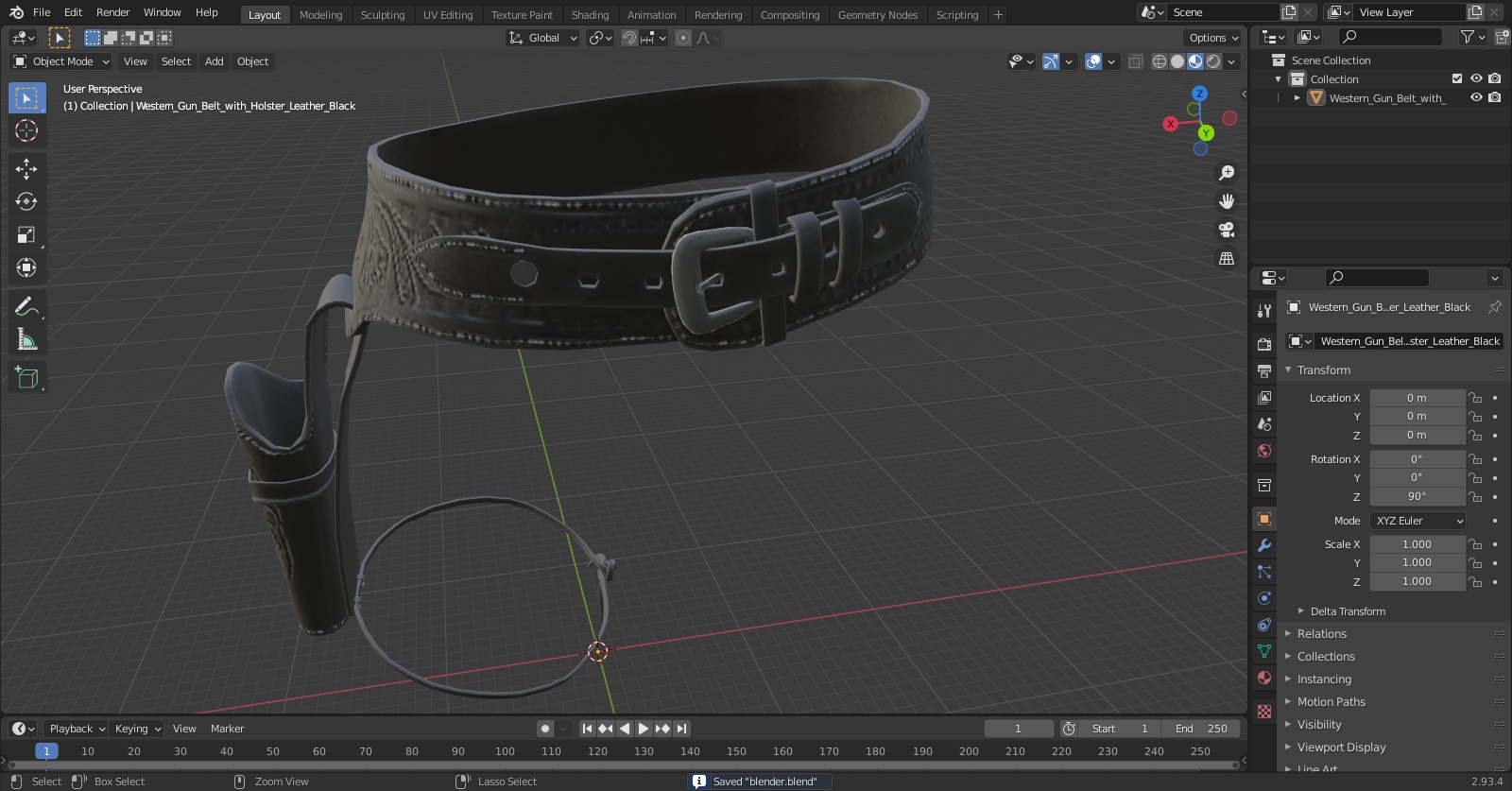Expand the Visibility panel

(1319, 725)
